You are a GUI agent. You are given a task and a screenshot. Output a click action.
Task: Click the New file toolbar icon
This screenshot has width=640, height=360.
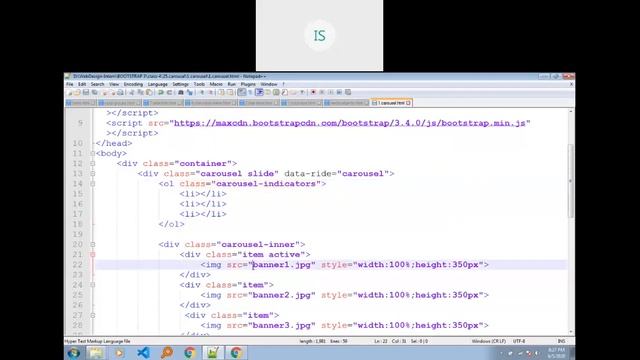tap(70, 93)
